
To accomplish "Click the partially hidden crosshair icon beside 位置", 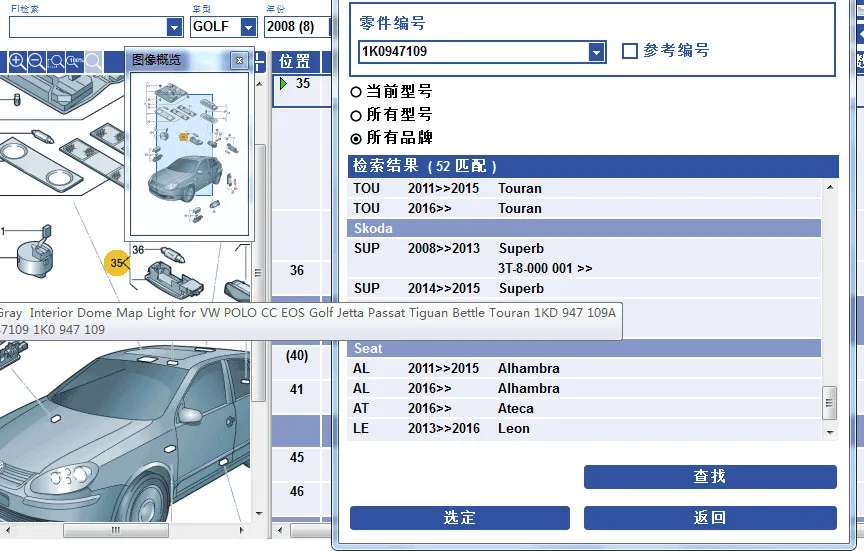I will tap(260, 62).
